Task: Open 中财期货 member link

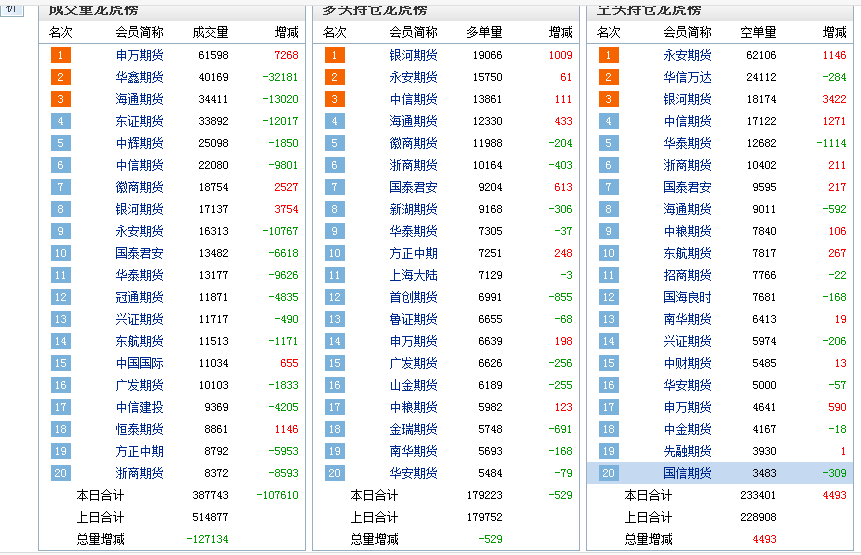Action: pyautogui.click(x=687, y=363)
